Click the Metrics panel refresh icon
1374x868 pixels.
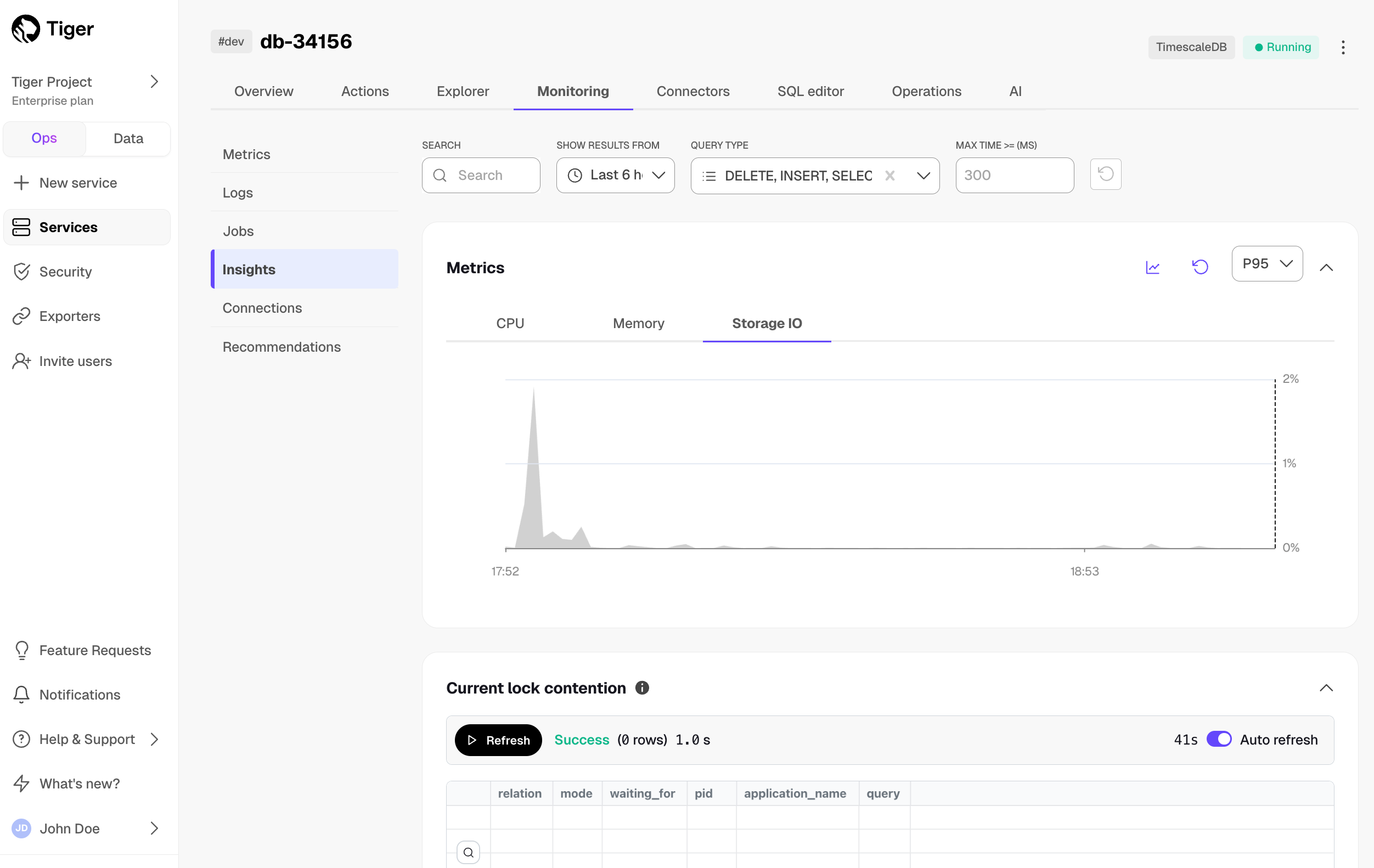click(1200, 267)
